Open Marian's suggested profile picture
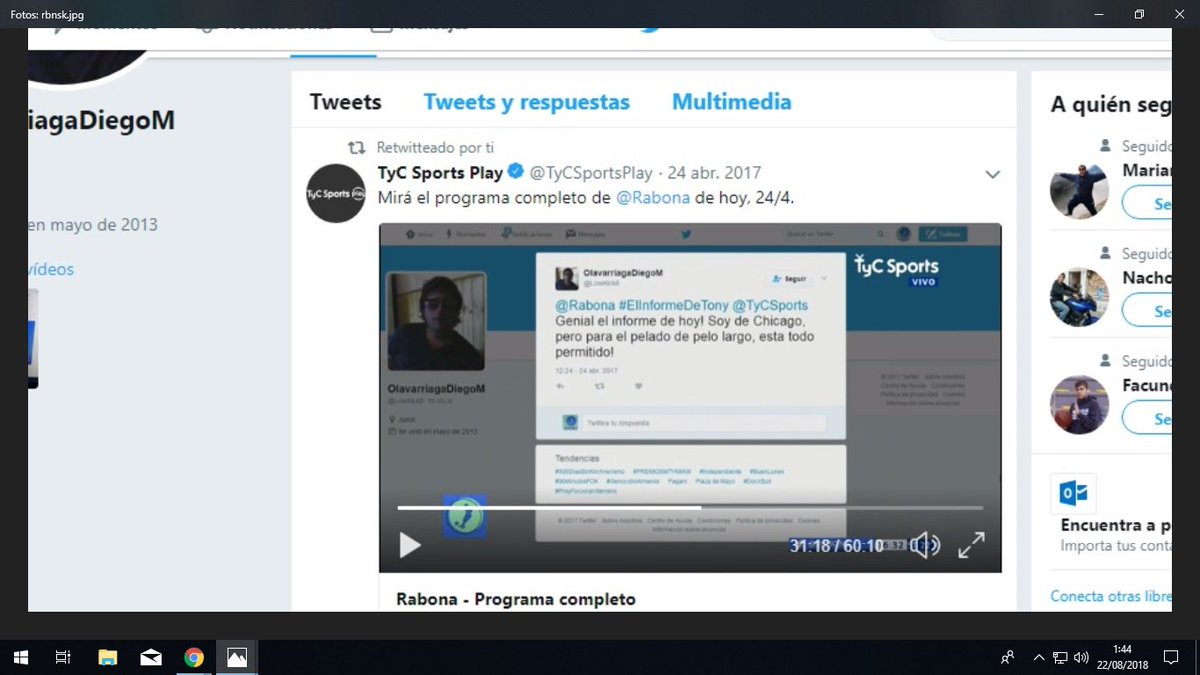Image resolution: width=1200 pixels, height=675 pixels. point(1079,189)
